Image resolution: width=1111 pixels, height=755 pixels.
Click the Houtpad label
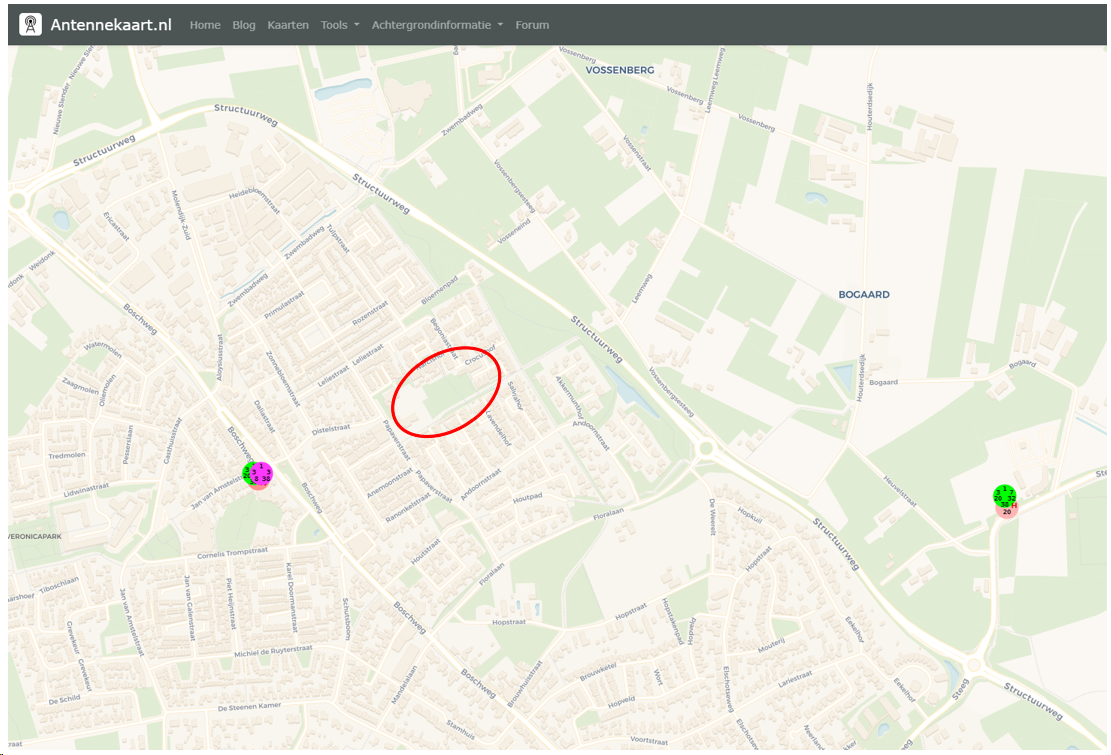point(527,498)
